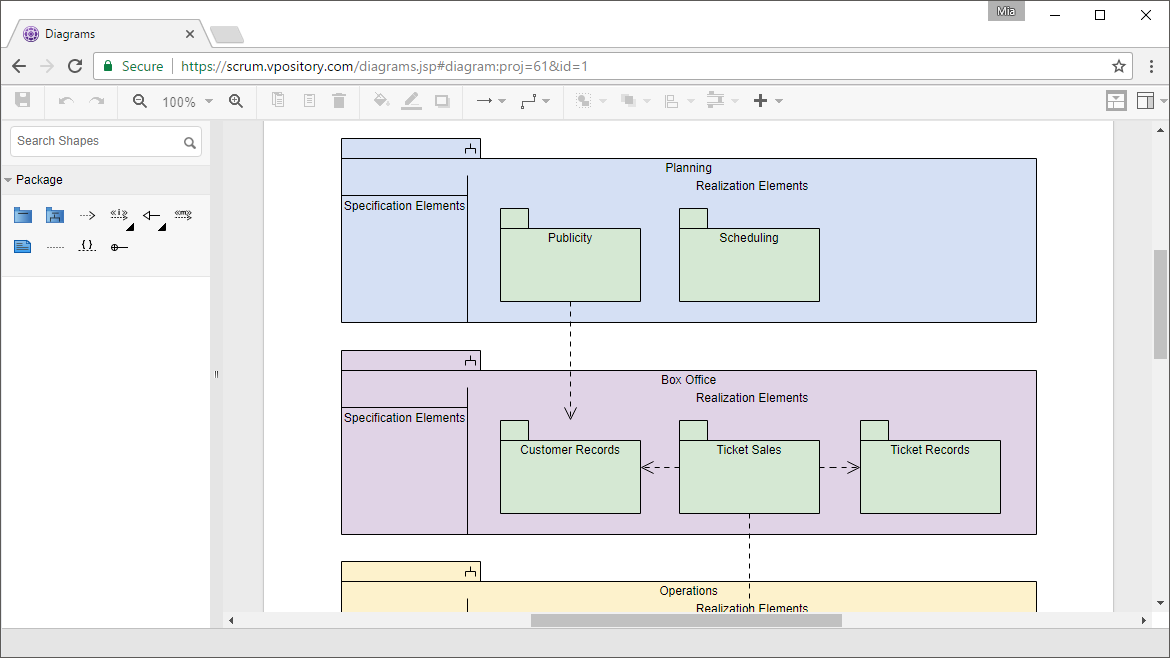Pick the containment circle-plus line shape
Image resolution: width=1170 pixels, height=658 pixels.
tap(119, 247)
